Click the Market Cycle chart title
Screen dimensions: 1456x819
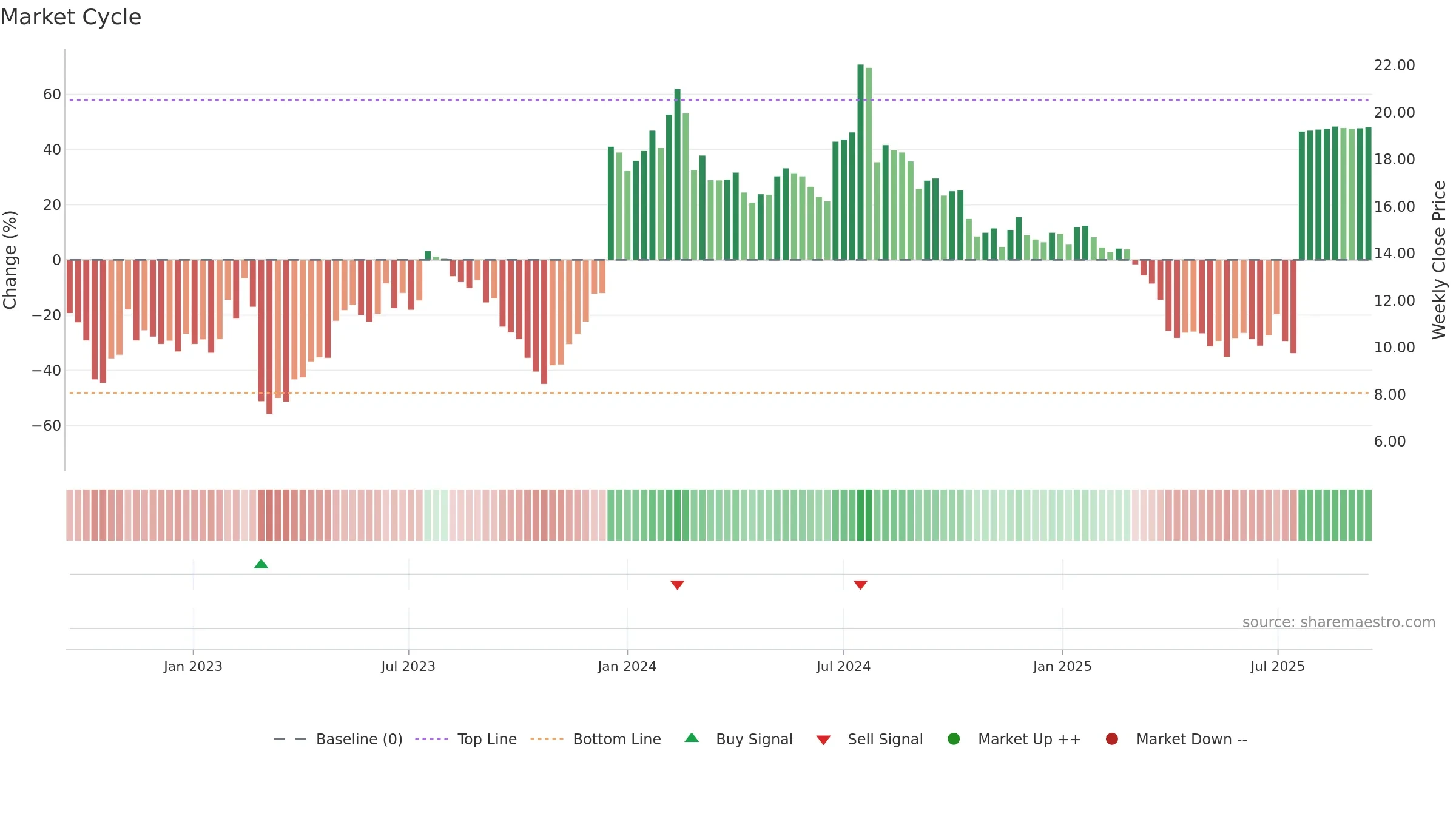[71, 17]
